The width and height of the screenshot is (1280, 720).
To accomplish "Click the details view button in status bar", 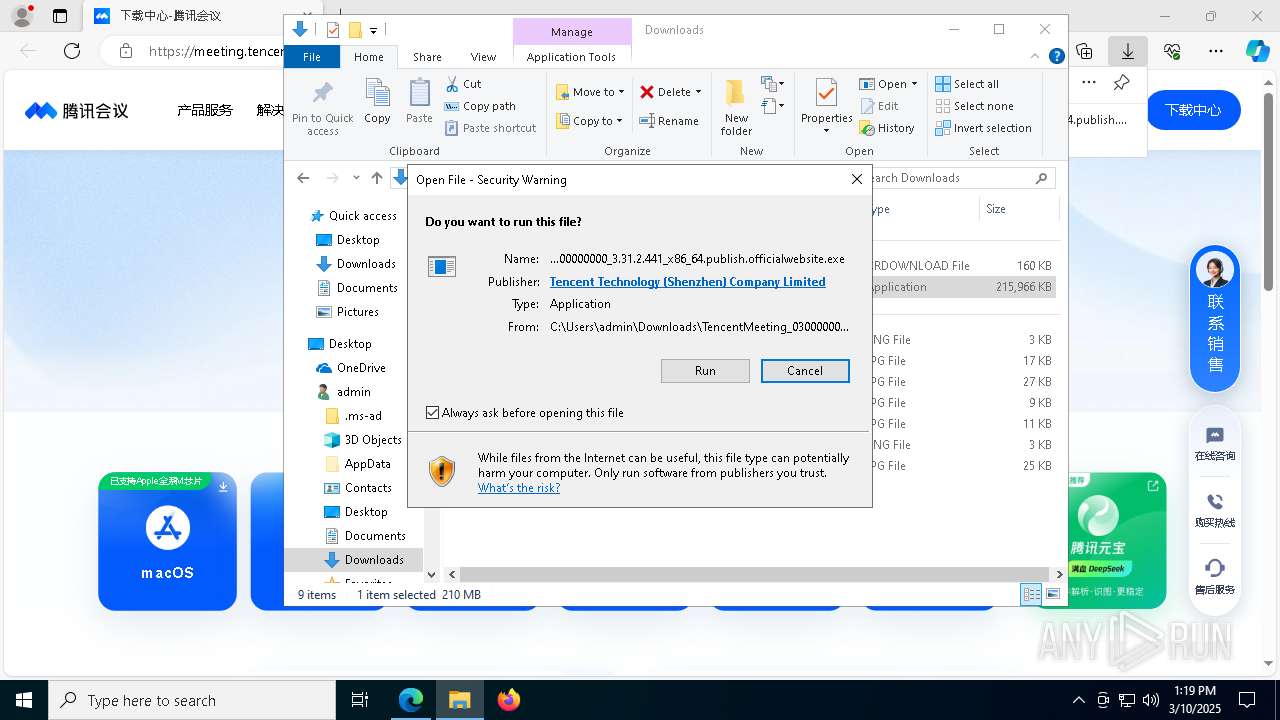I will tap(1030, 595).
